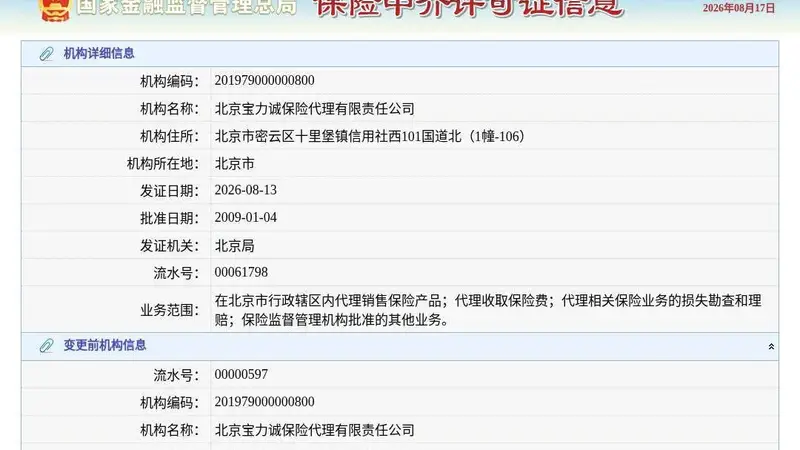
Task: Click the national emblem logo in header
Action: (55, 9)
